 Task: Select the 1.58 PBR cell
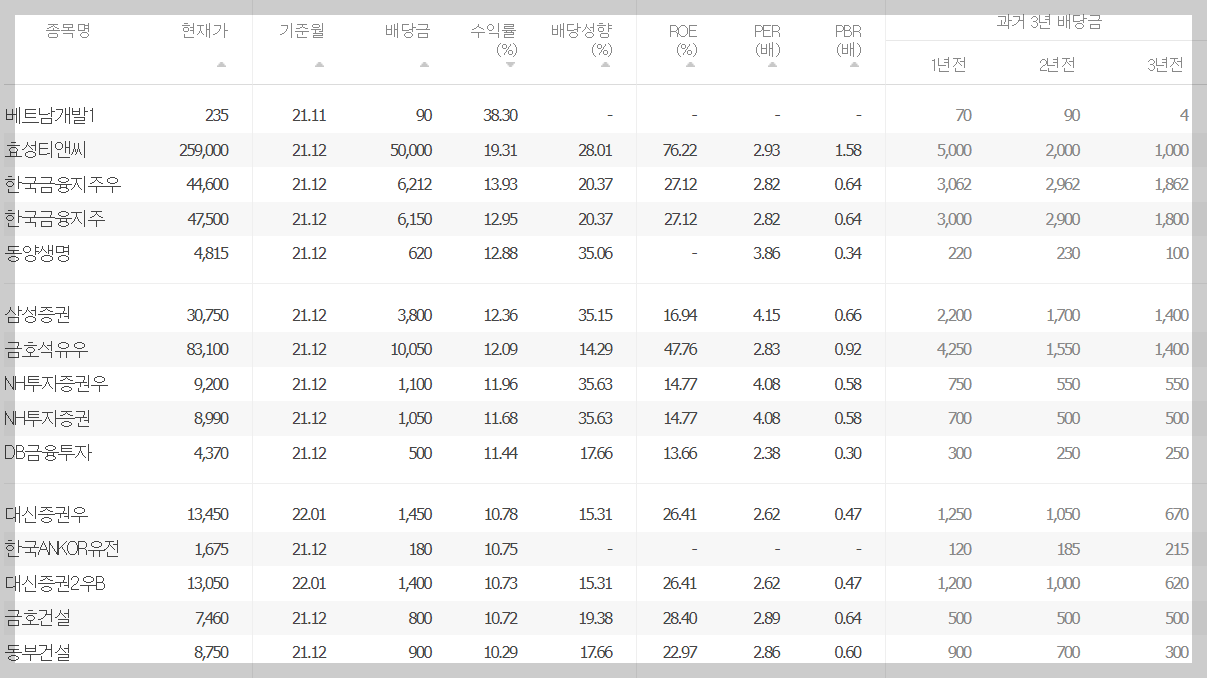click(847, 151)
